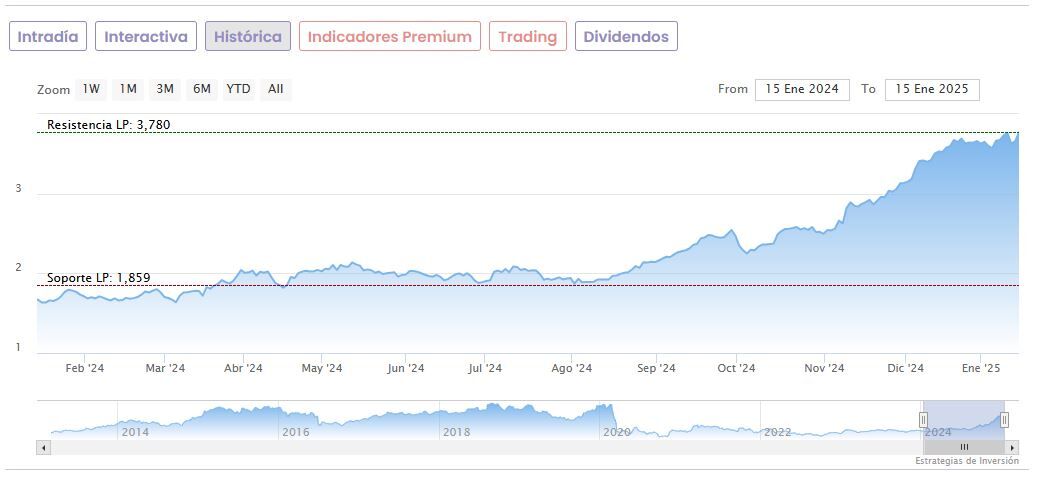Click the right navigator range handle
This screenshot has height=479, width=1043.
[1005, 420]
